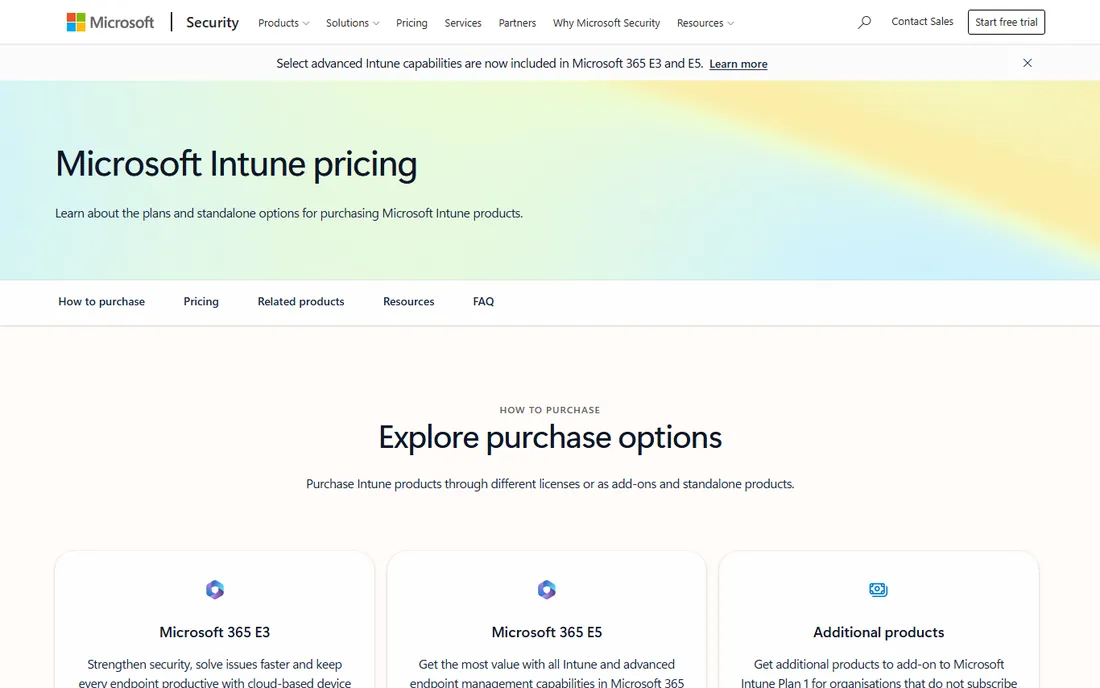The image size is (1100, 688).
Task: Select the Additional products card title
Action: [878, 632]
